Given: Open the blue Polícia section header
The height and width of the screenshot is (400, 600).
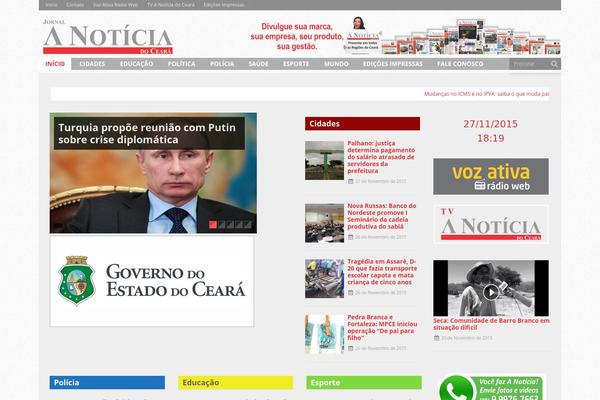Looking at the screenshot, I should (x=107, y=382).
